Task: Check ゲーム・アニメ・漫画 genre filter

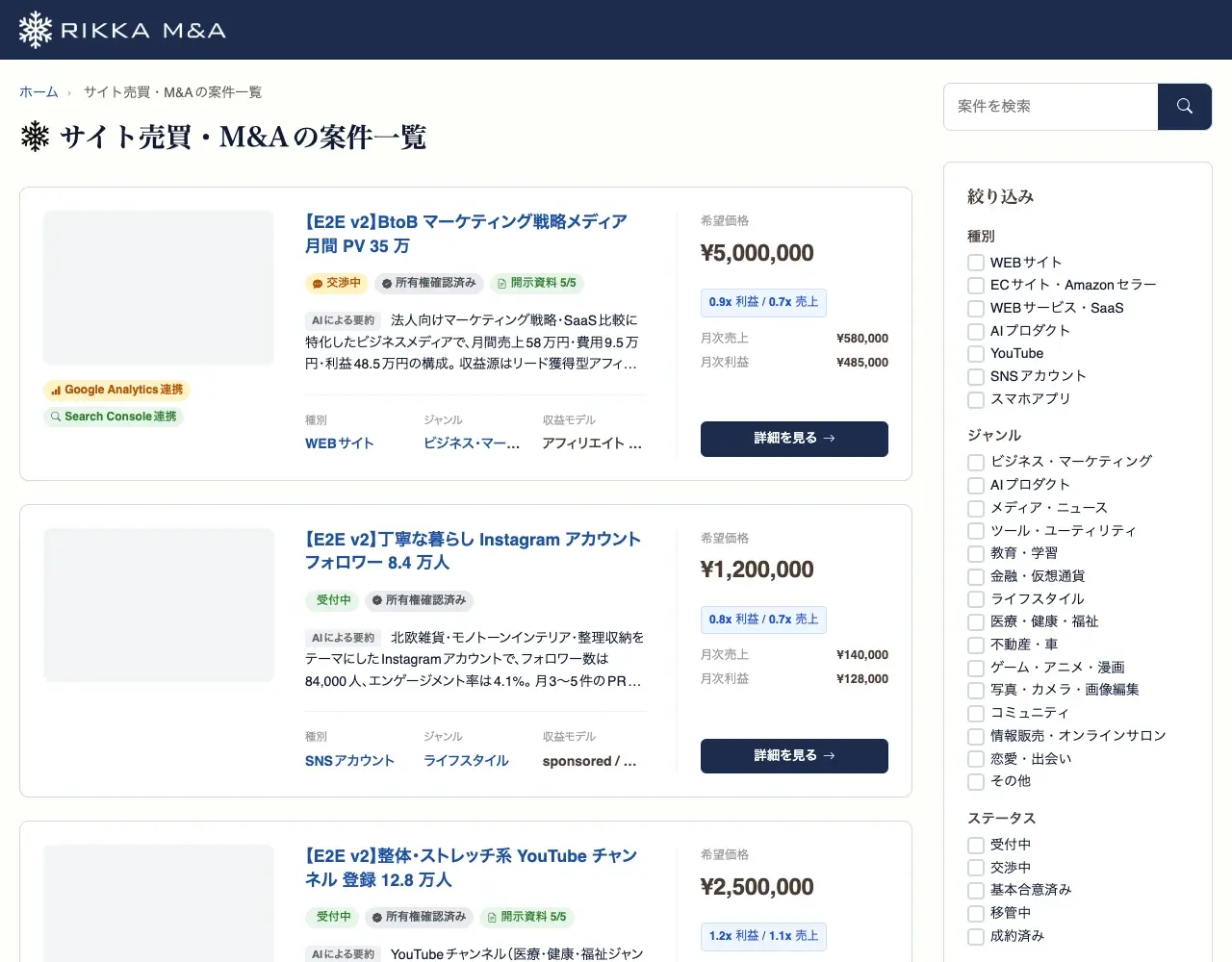Action: pos(976,668)
